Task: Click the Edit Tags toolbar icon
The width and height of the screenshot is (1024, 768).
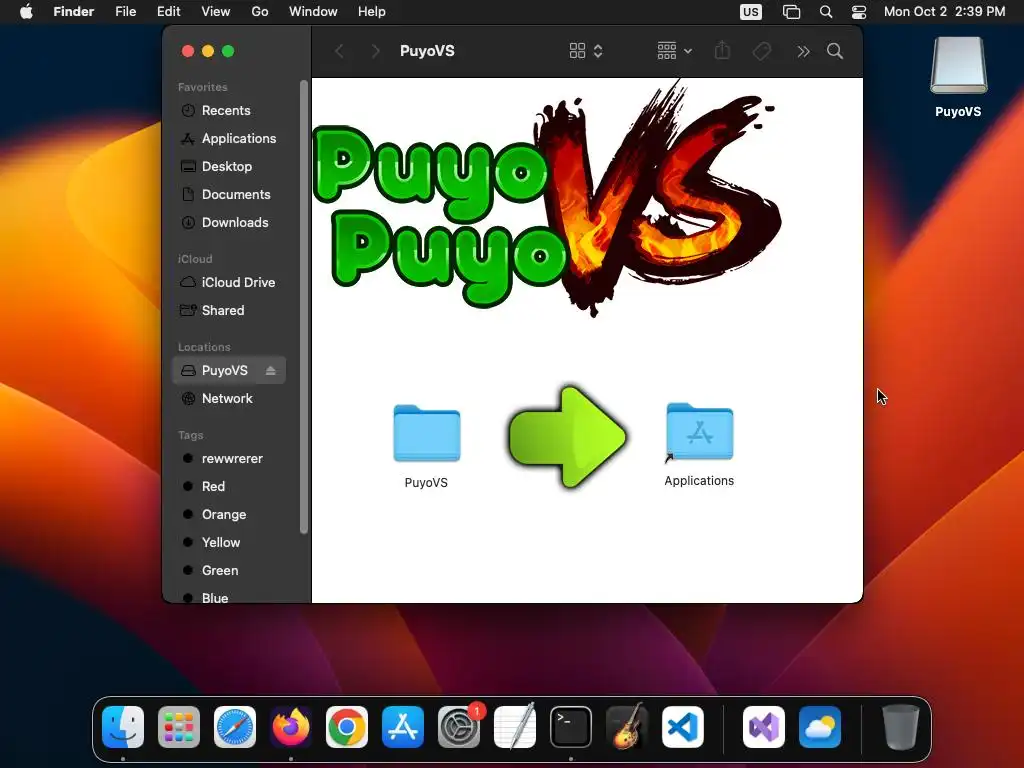Action: click(761, 52)
